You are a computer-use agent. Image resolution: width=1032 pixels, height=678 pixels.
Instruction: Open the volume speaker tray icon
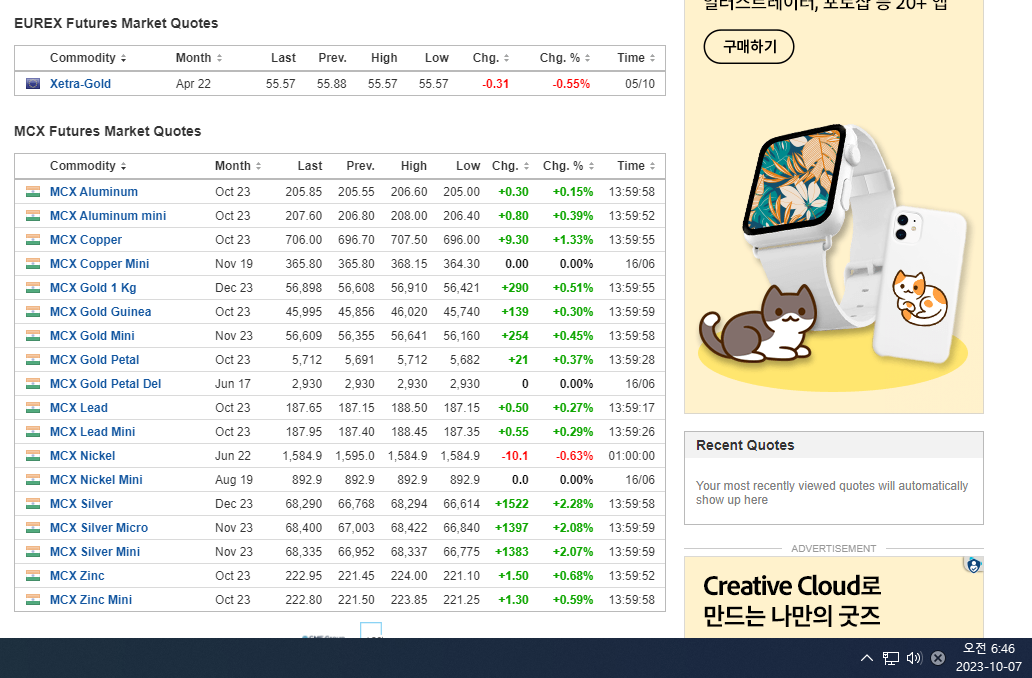click(914, 658)
